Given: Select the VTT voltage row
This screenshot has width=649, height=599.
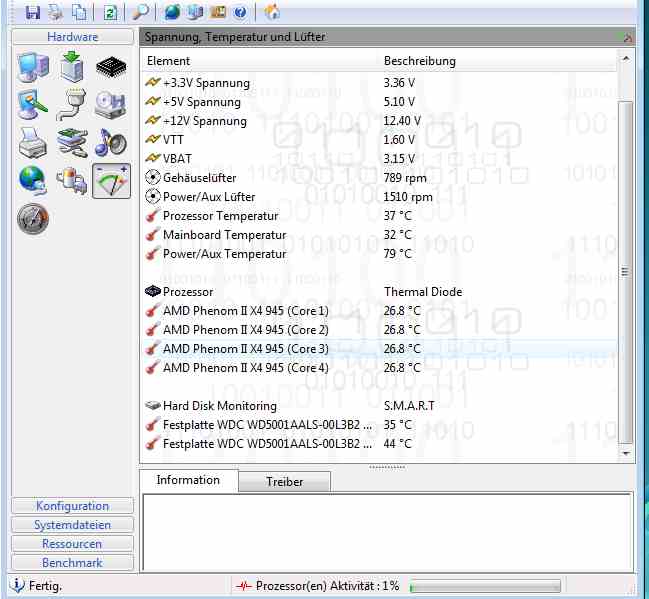Looking at the screenshot, I should pos(379,140).
